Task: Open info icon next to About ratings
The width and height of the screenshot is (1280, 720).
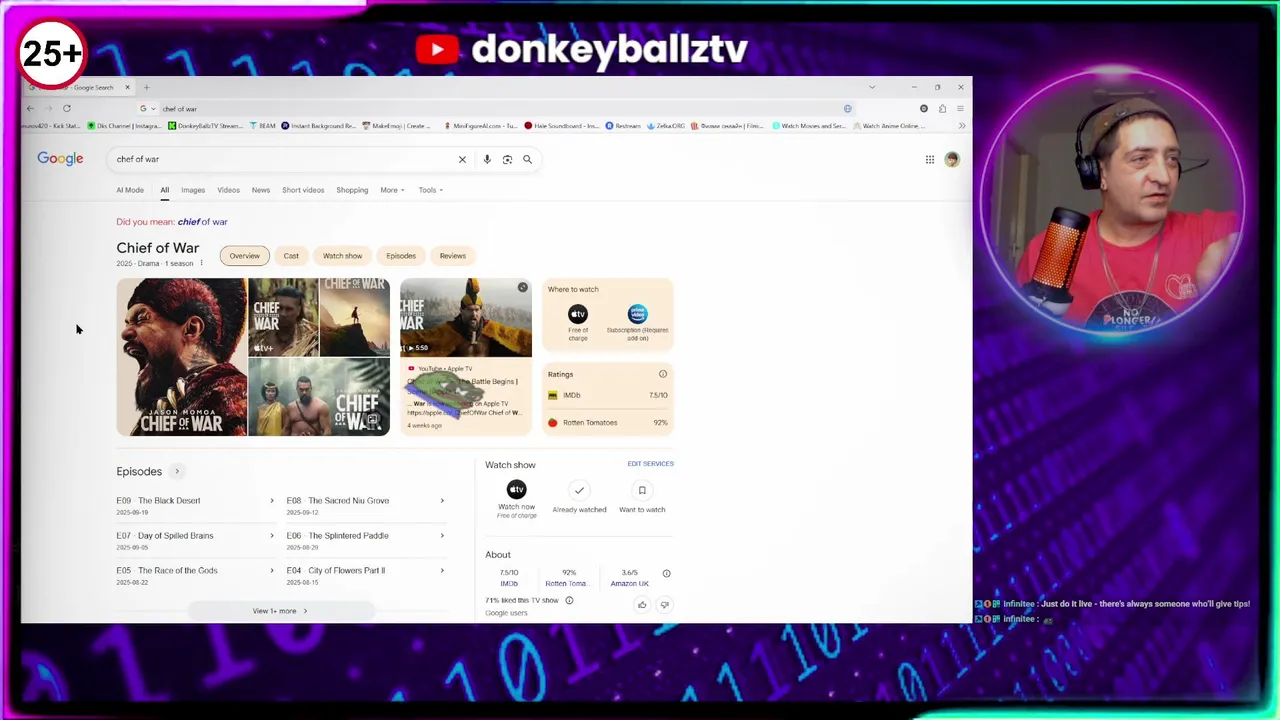Action: (666, 574)
